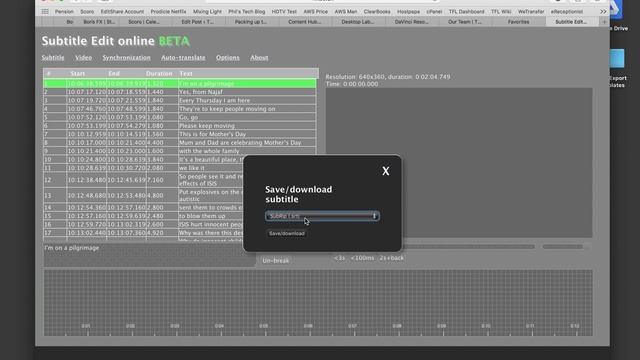The image size is (640, 360).
Task: Click the End column header
Action: tap(114, 73)
